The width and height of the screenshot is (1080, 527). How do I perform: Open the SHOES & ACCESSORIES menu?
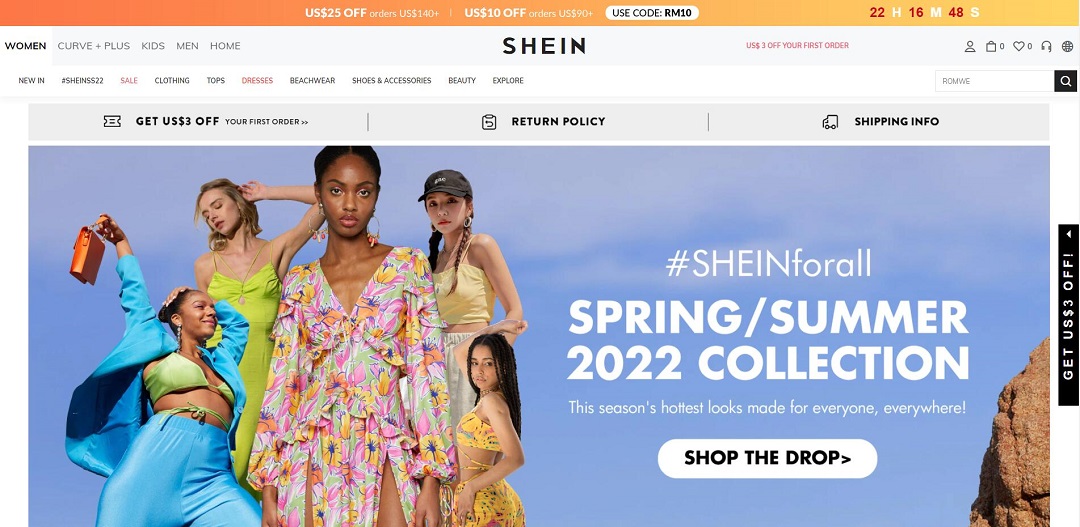pyautogui.click(x=391, y=81)
